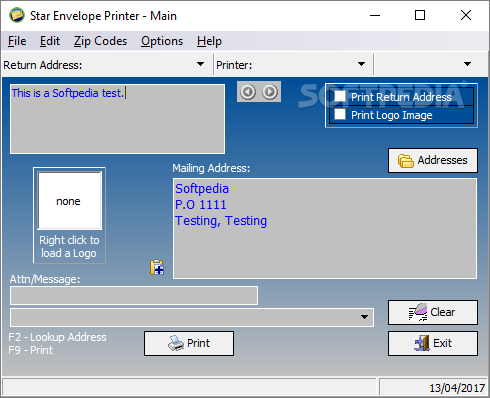Click the Attn/Message text field
The width and height of the screenshot is (490, 398).
coord(134,295)
